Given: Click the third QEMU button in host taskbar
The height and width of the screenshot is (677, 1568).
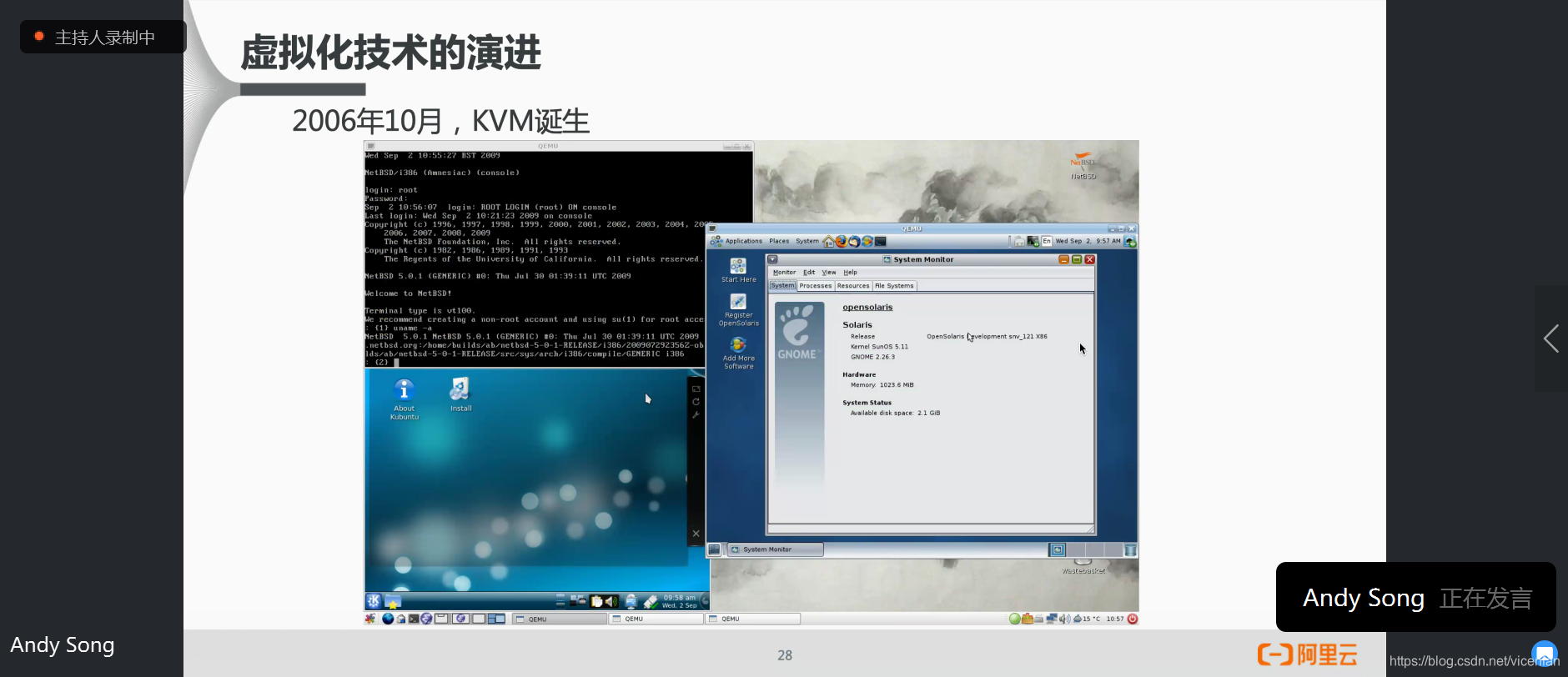Looking at the screenshot, I should (753, 619).
